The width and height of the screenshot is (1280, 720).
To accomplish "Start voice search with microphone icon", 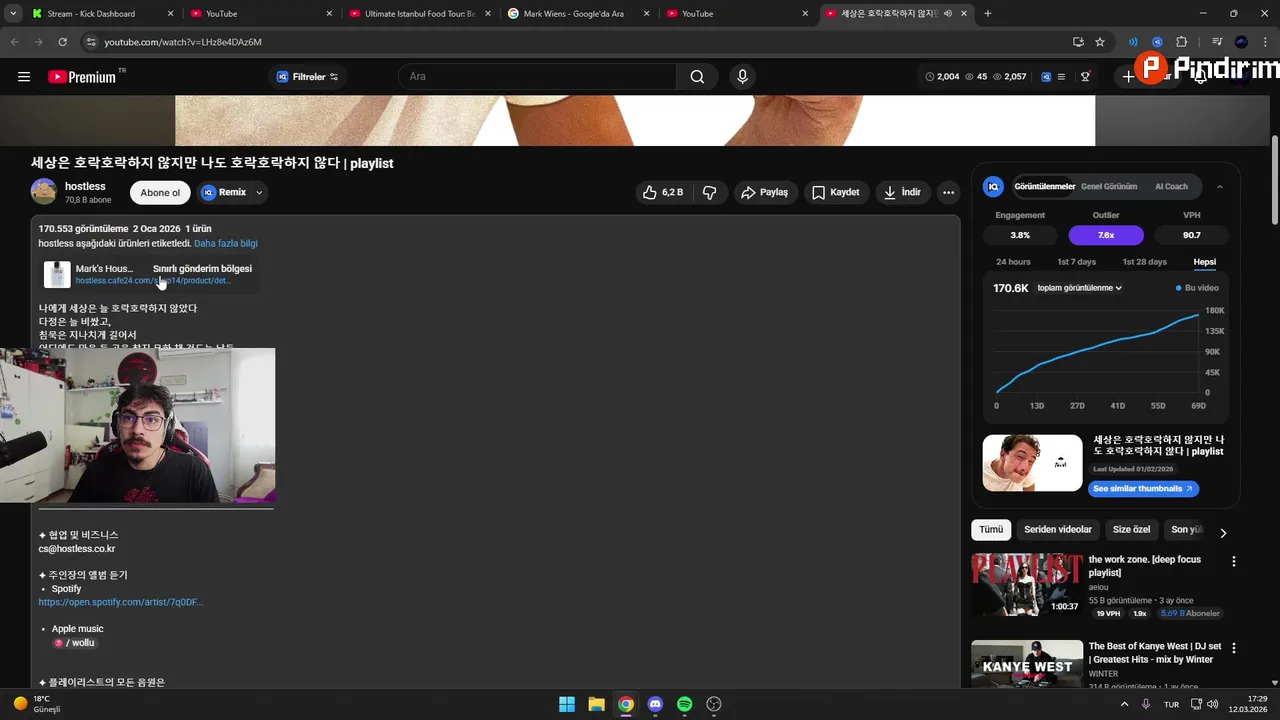I will [x=742, y=77].
